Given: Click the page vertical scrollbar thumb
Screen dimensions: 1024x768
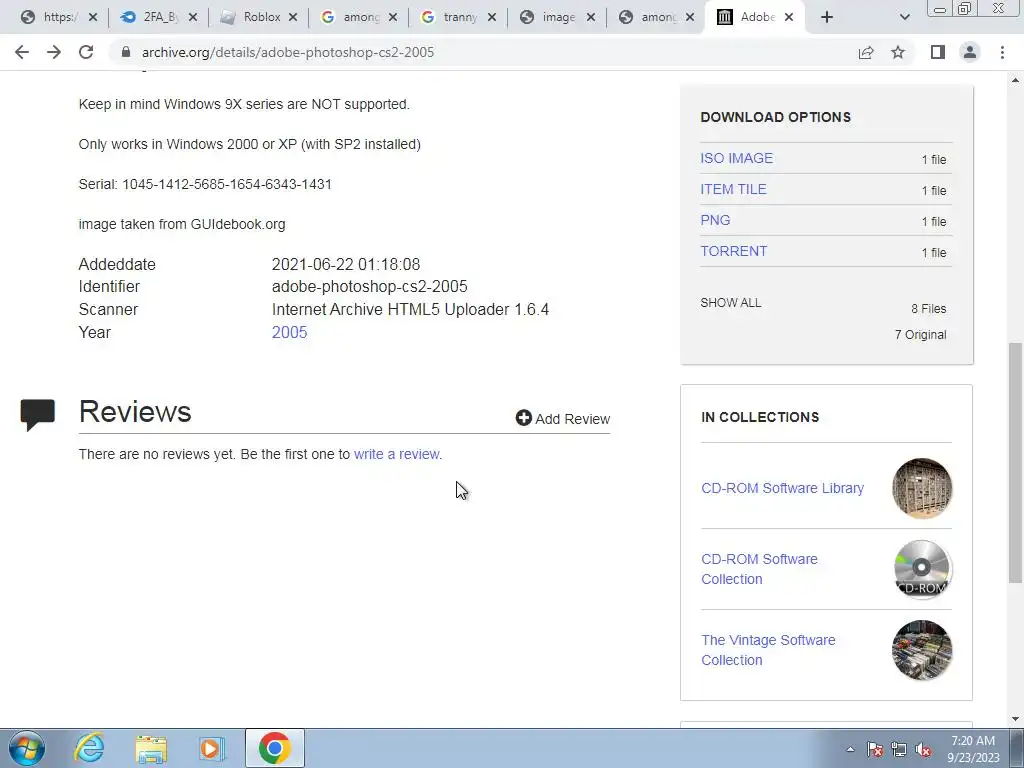Looking at the screenshot, I should pos(1015,462).
